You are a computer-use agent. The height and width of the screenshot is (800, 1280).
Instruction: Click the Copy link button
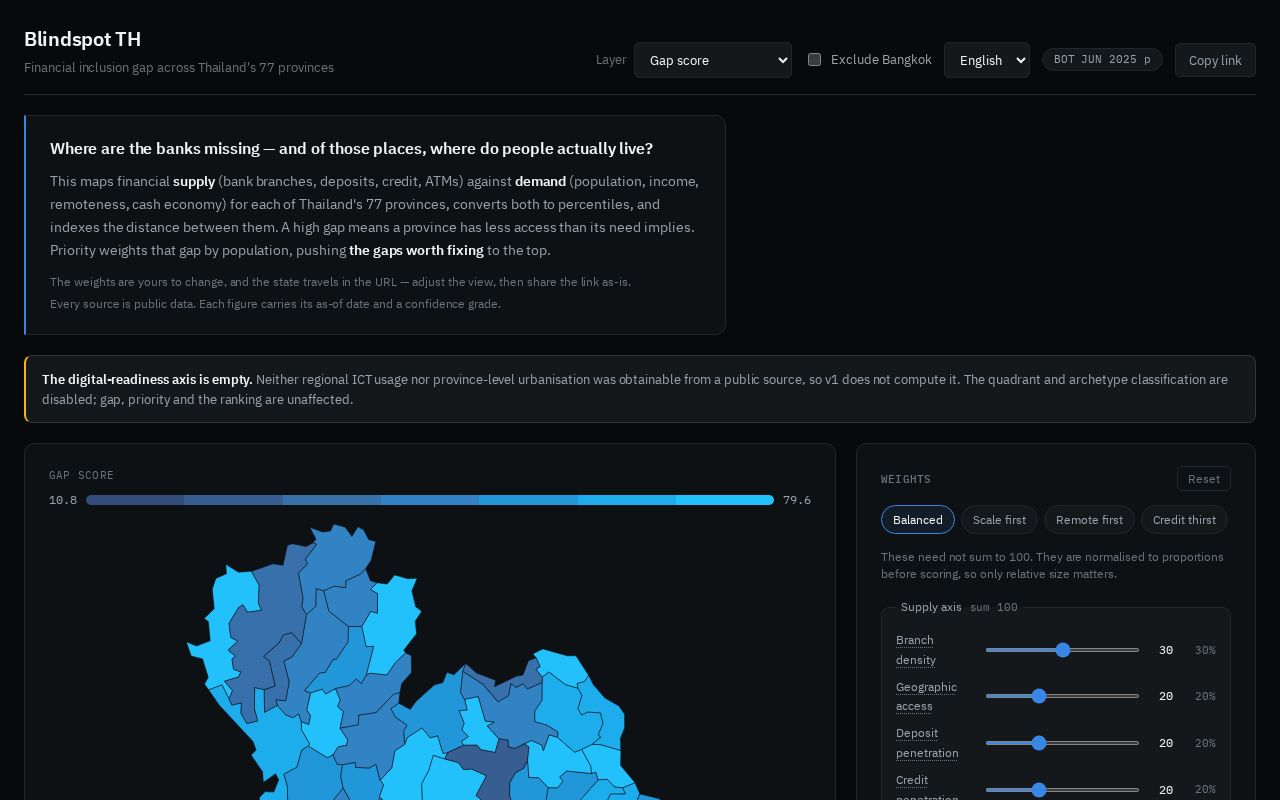1215,60
